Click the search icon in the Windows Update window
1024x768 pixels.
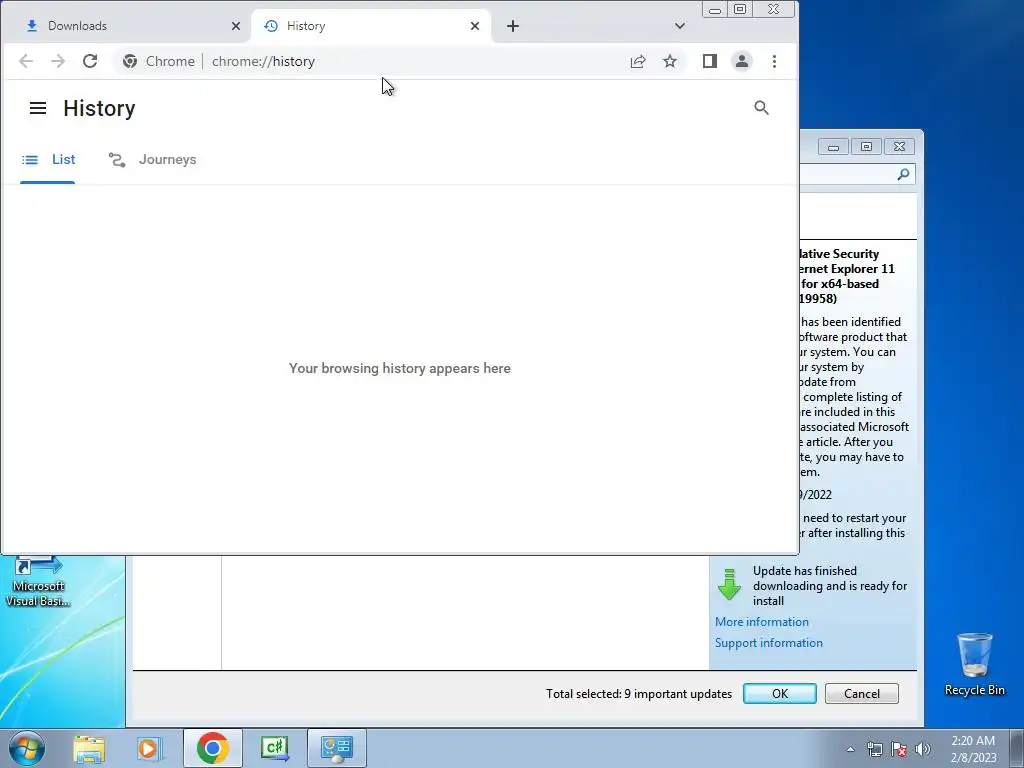point(903,174)
